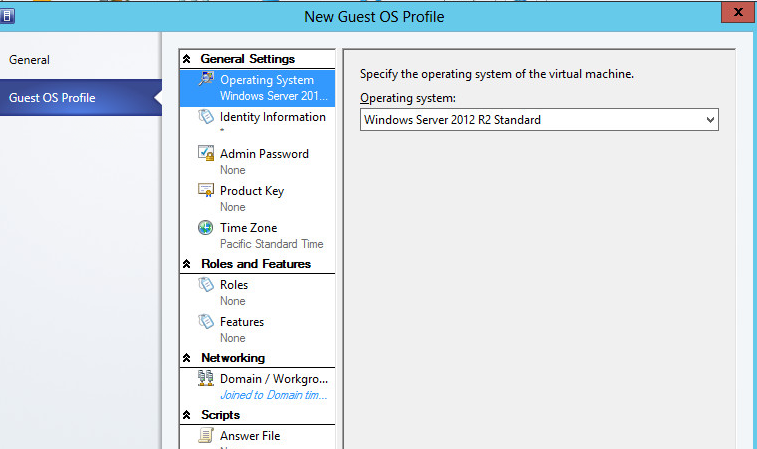The width and height of the screenshot is (757, 449).
Task: Click the 'Operating system:' label
Action: click(408, 98)
